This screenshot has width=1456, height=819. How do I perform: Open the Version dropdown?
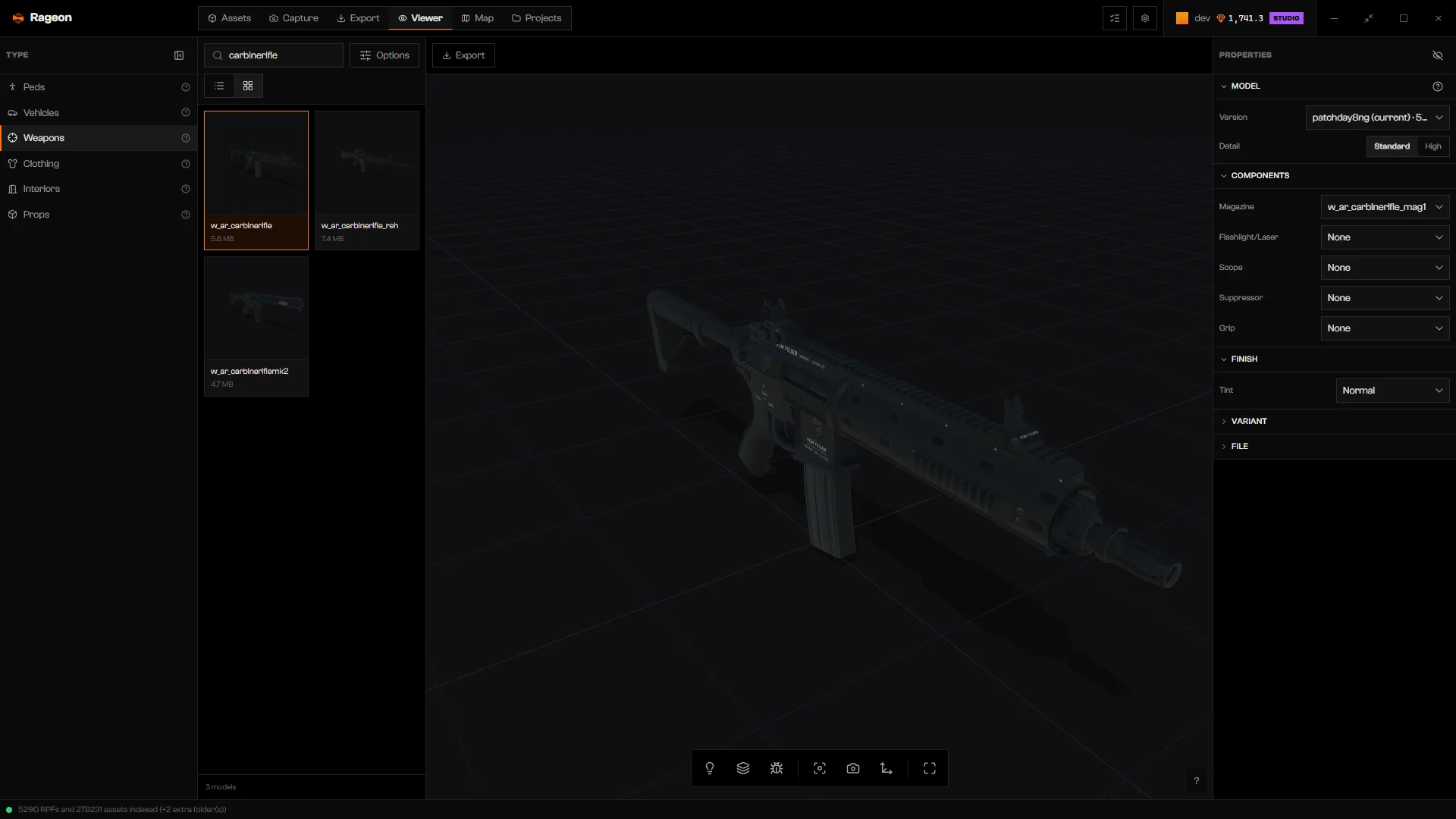click(1377, 118)
